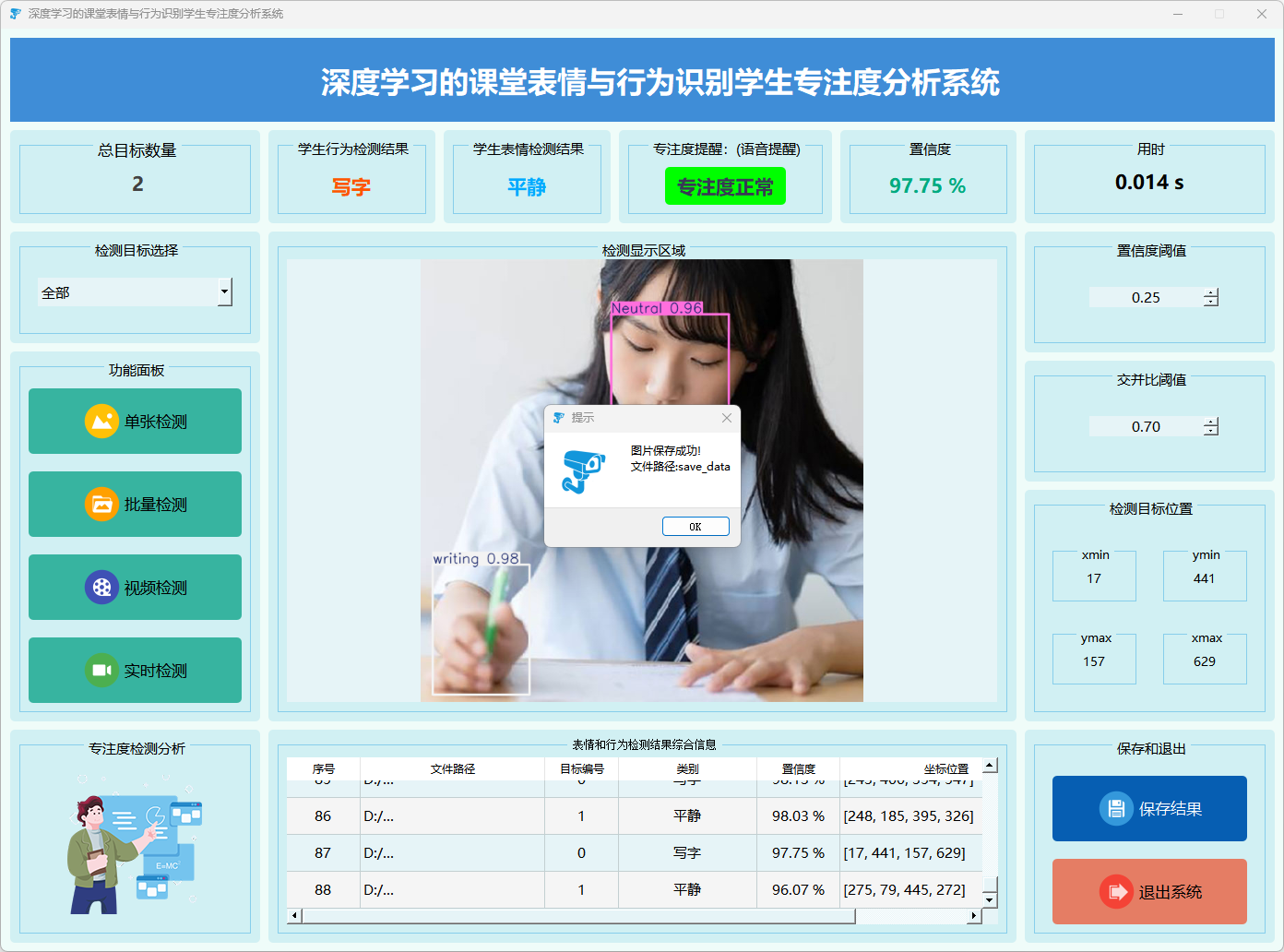Close the prompt dialog with X
This screenshot has width=1284, height=952.
727,418
